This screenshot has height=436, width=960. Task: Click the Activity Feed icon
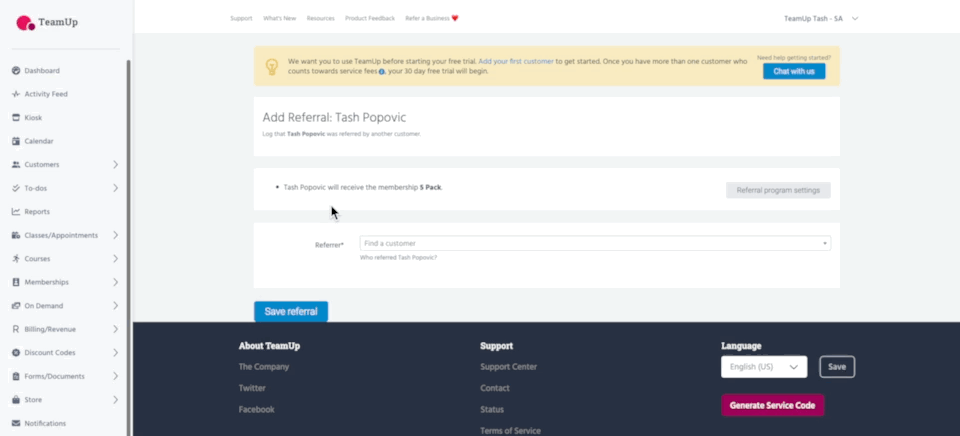[x=16, y=94]
